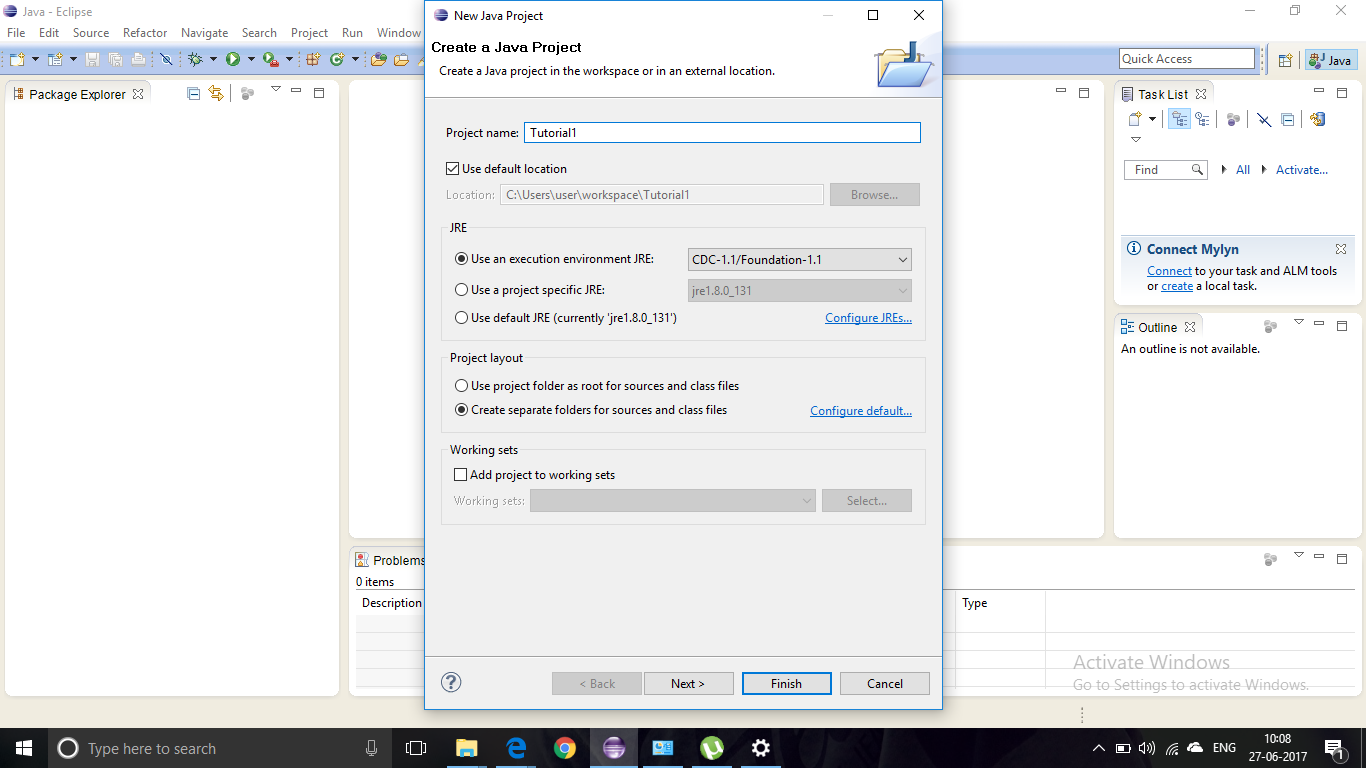Open the CDC-1.1/Foundation-1.1 environment dropdown
The width and height of the screenshot is (1366, 768).
point(800,260)
